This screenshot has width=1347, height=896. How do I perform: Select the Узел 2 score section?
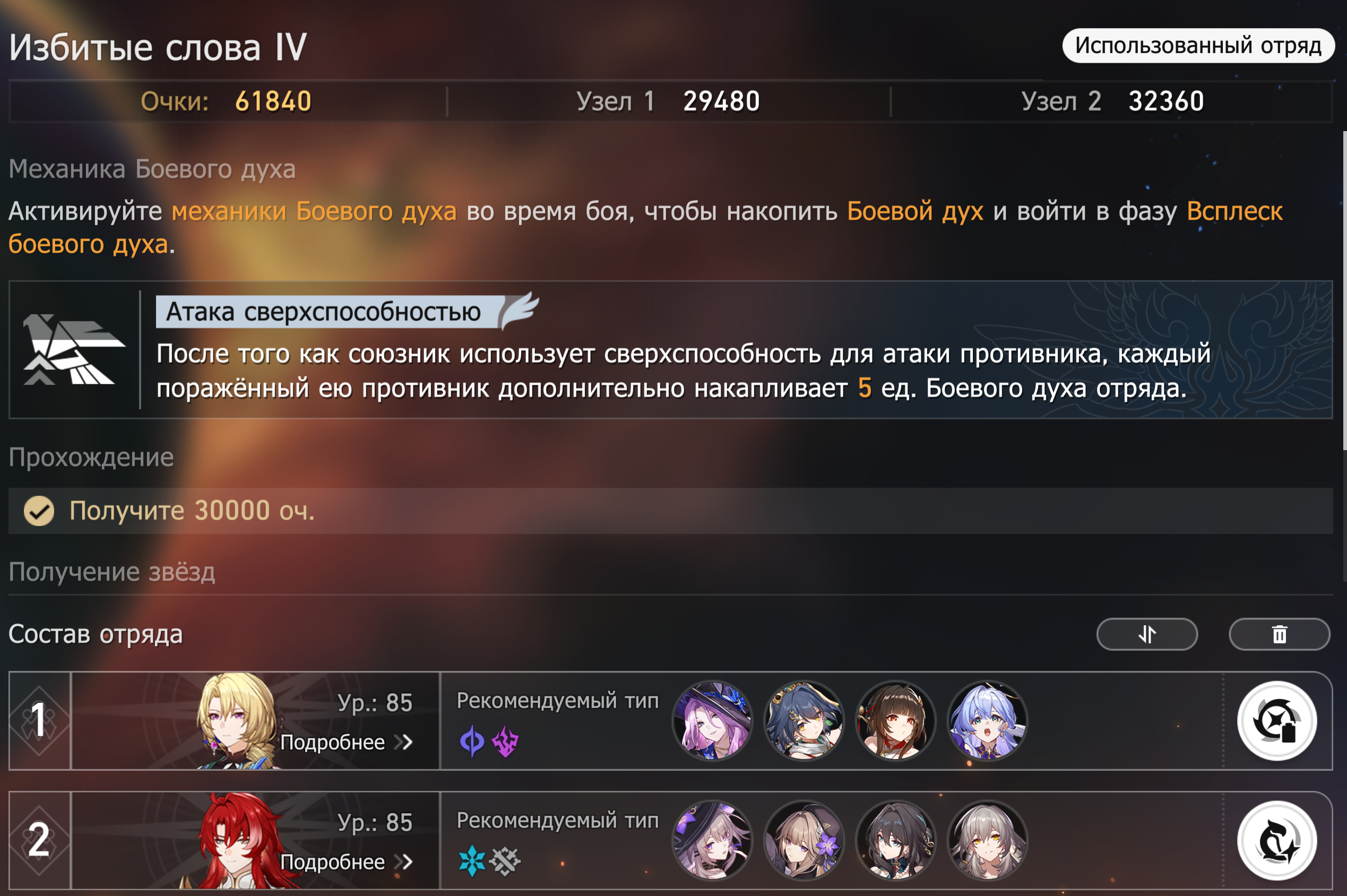[1112, 101]
